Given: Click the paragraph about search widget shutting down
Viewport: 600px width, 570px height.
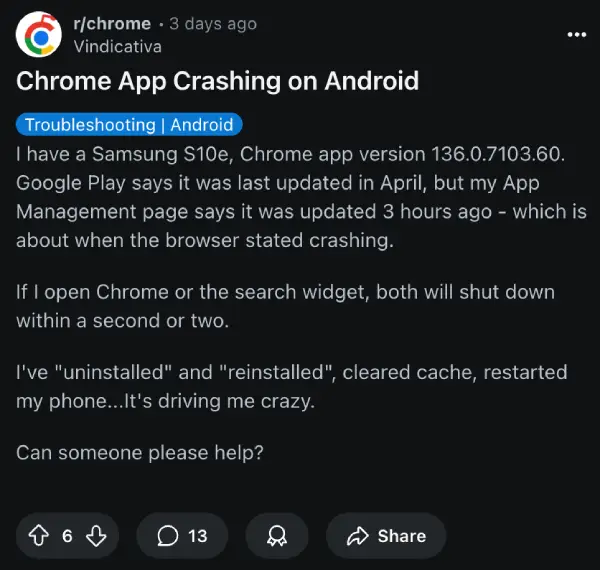Looking at the screenshot, I should click(x=285, y=306).
